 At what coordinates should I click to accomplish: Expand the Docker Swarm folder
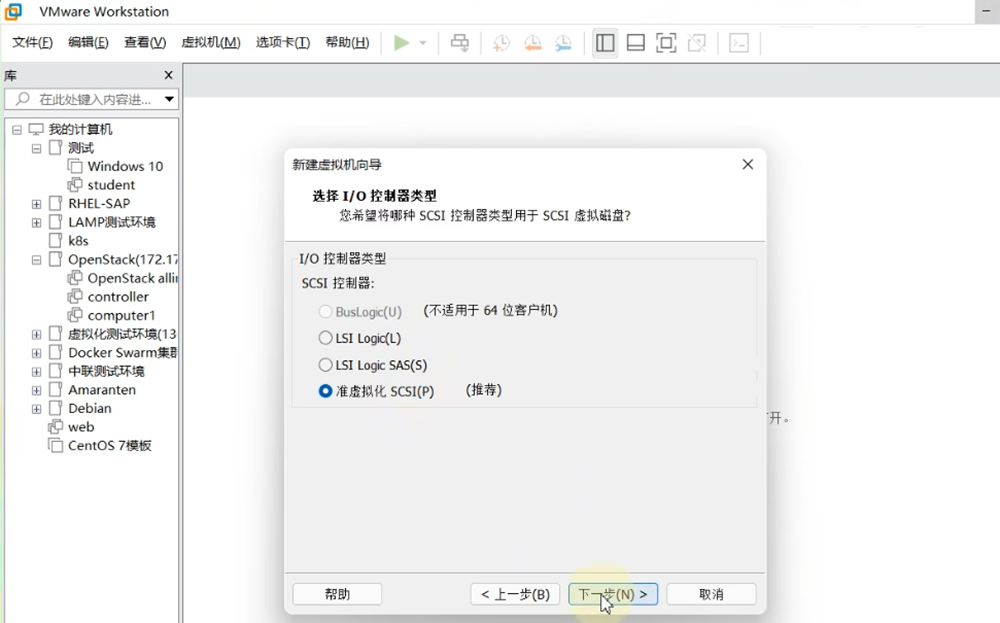(36, 353)
